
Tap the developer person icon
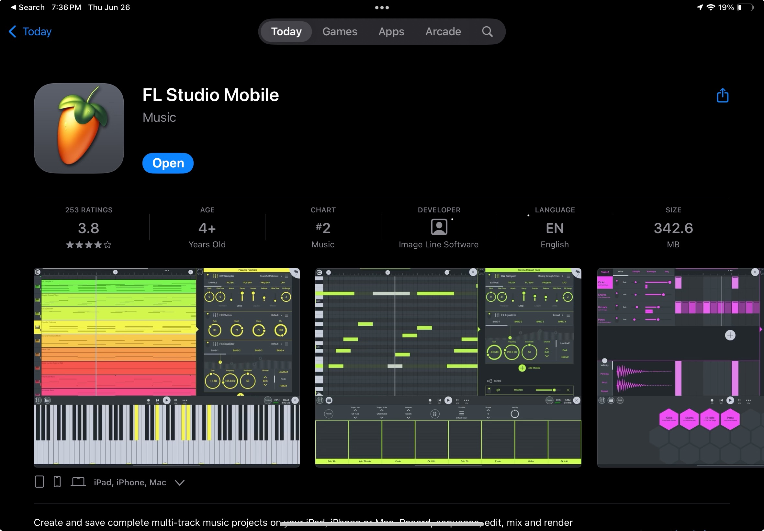click(x=439, y=227)
